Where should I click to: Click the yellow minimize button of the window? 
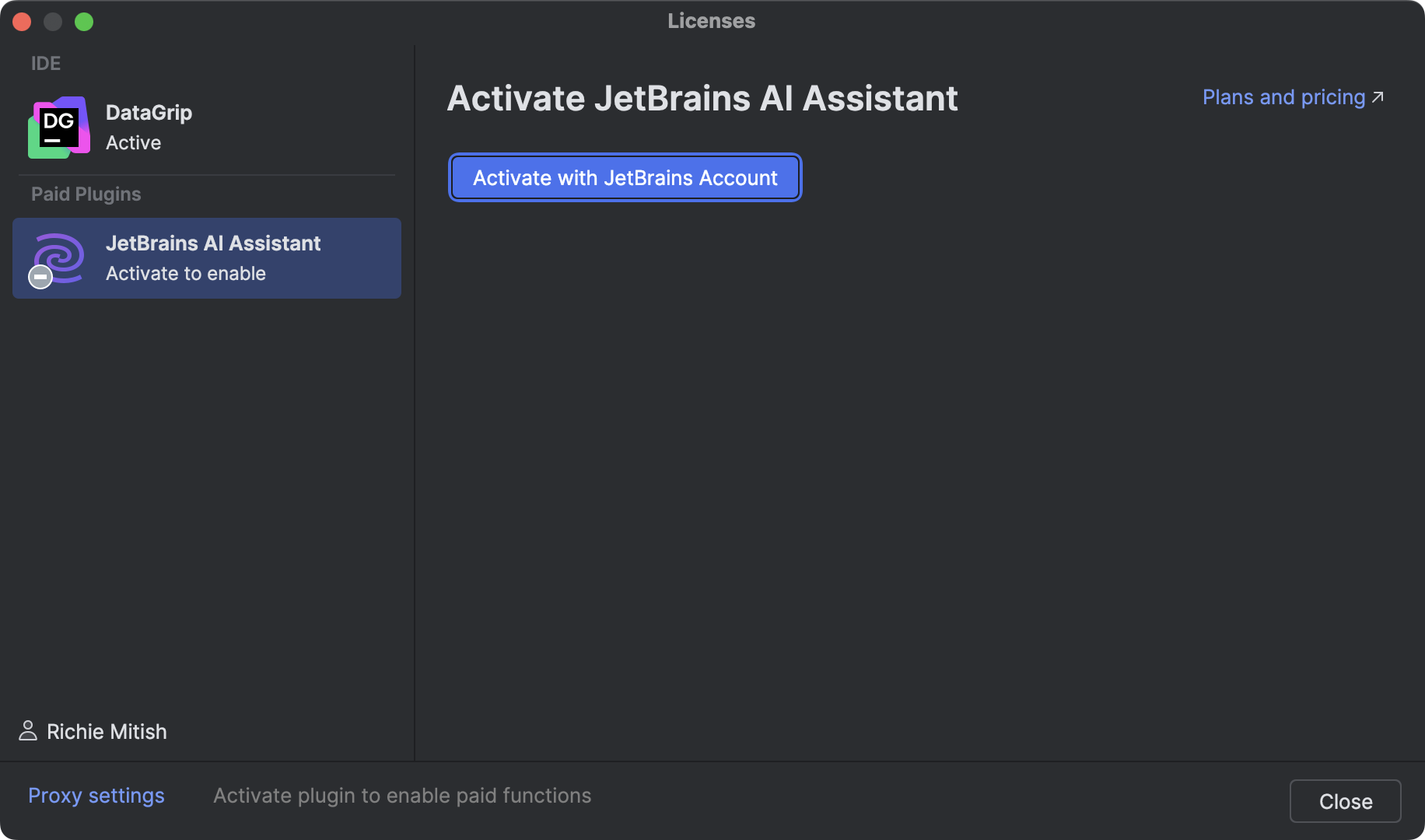pyautogui.click(x=53, y=22)
